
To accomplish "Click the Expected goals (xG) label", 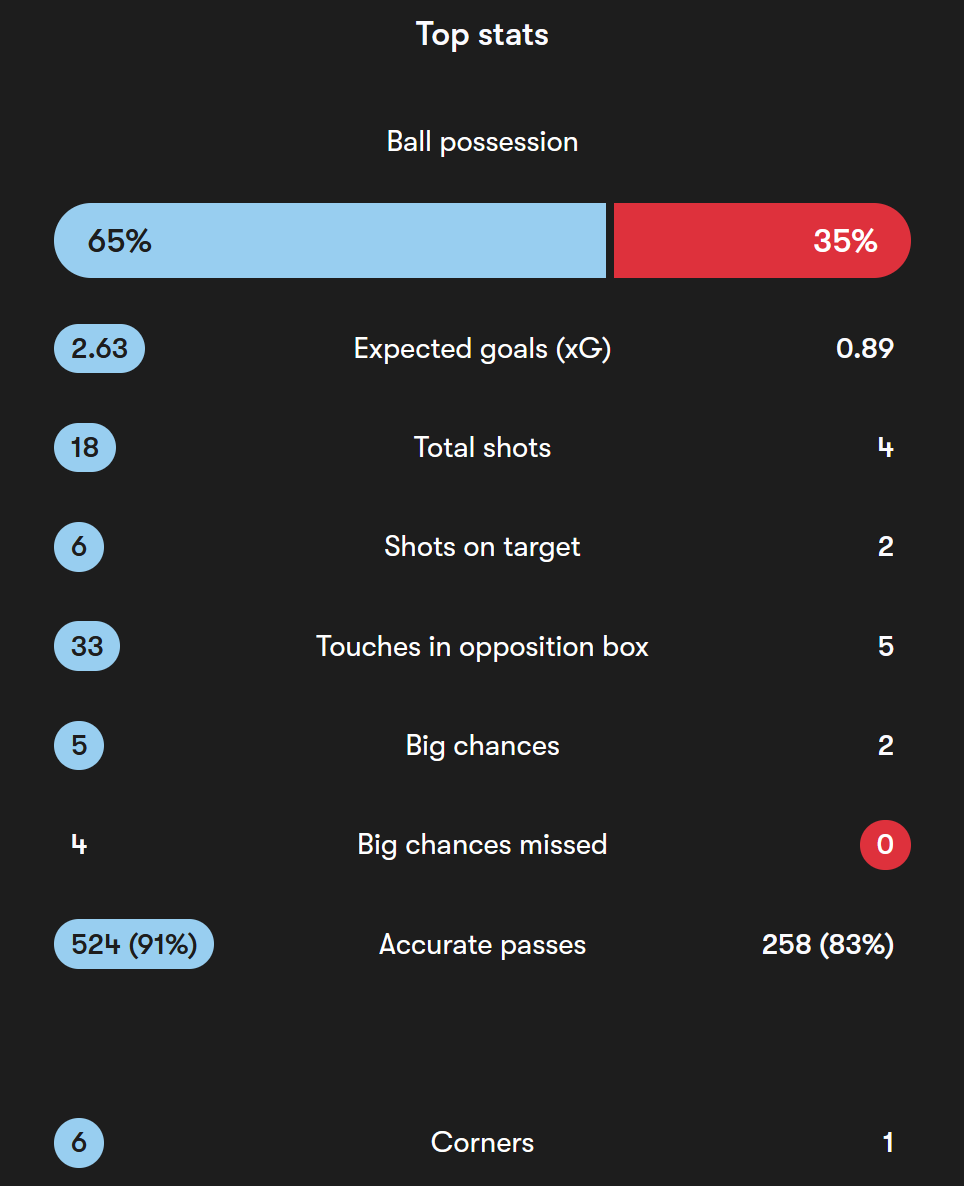I will tap(482, 349).
